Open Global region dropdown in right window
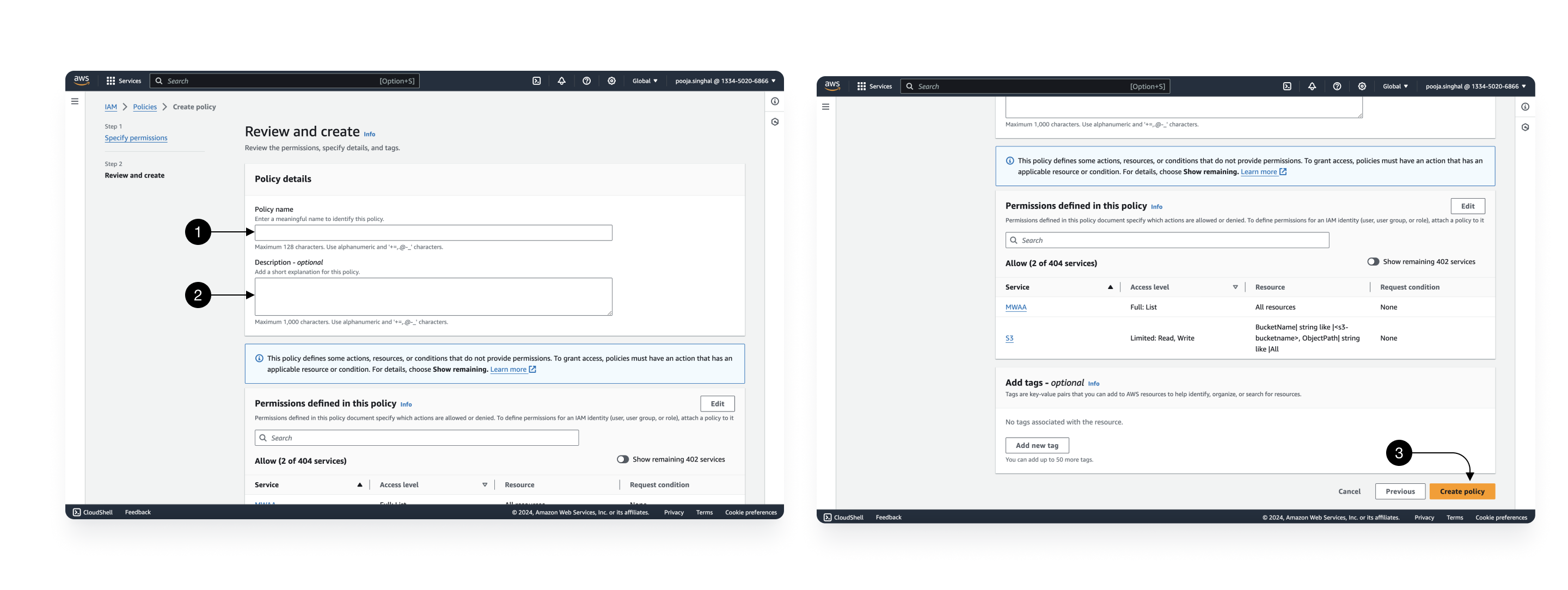 pos(1395,87)
